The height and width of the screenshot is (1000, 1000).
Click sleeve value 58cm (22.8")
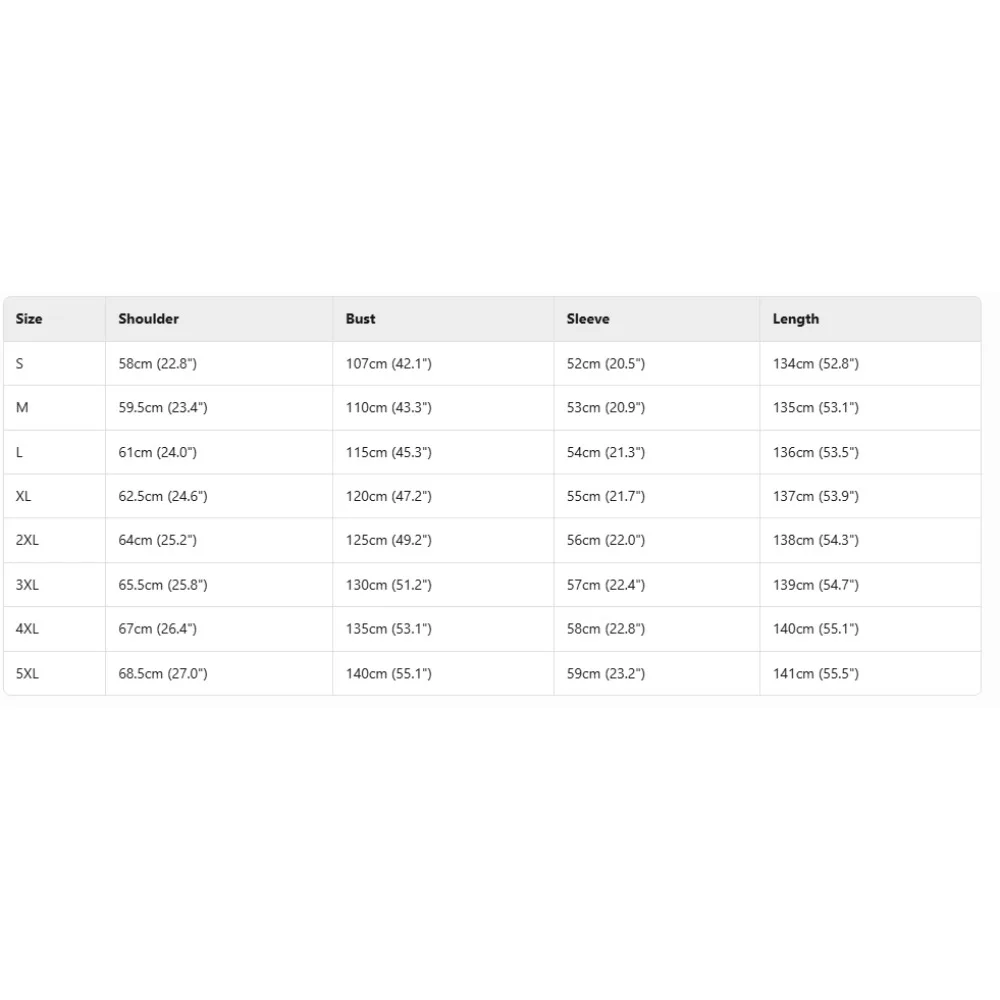[606, 629]
